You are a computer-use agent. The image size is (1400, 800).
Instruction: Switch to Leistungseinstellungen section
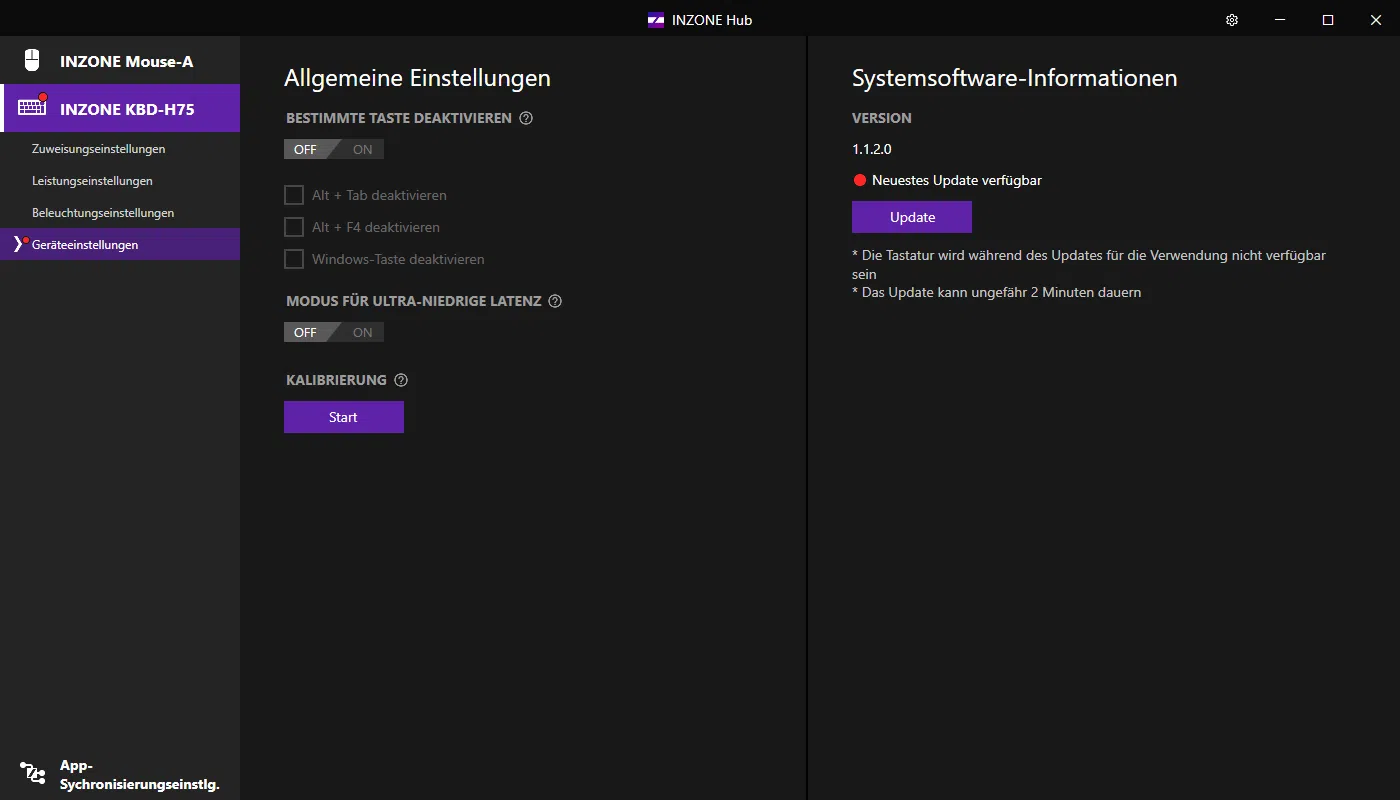point(92,181)
